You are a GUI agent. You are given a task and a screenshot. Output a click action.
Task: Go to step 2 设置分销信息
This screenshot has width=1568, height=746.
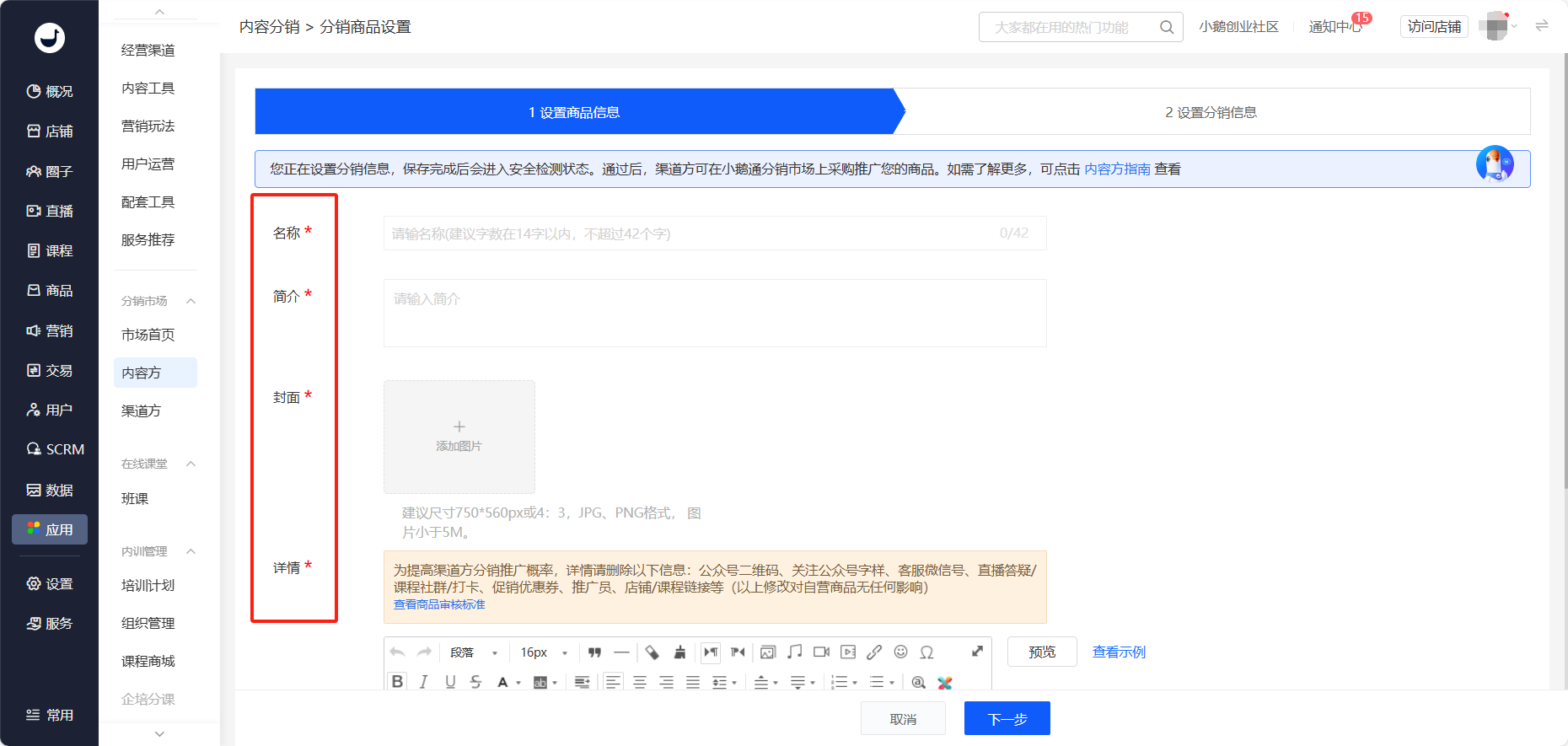point(1211,112)
